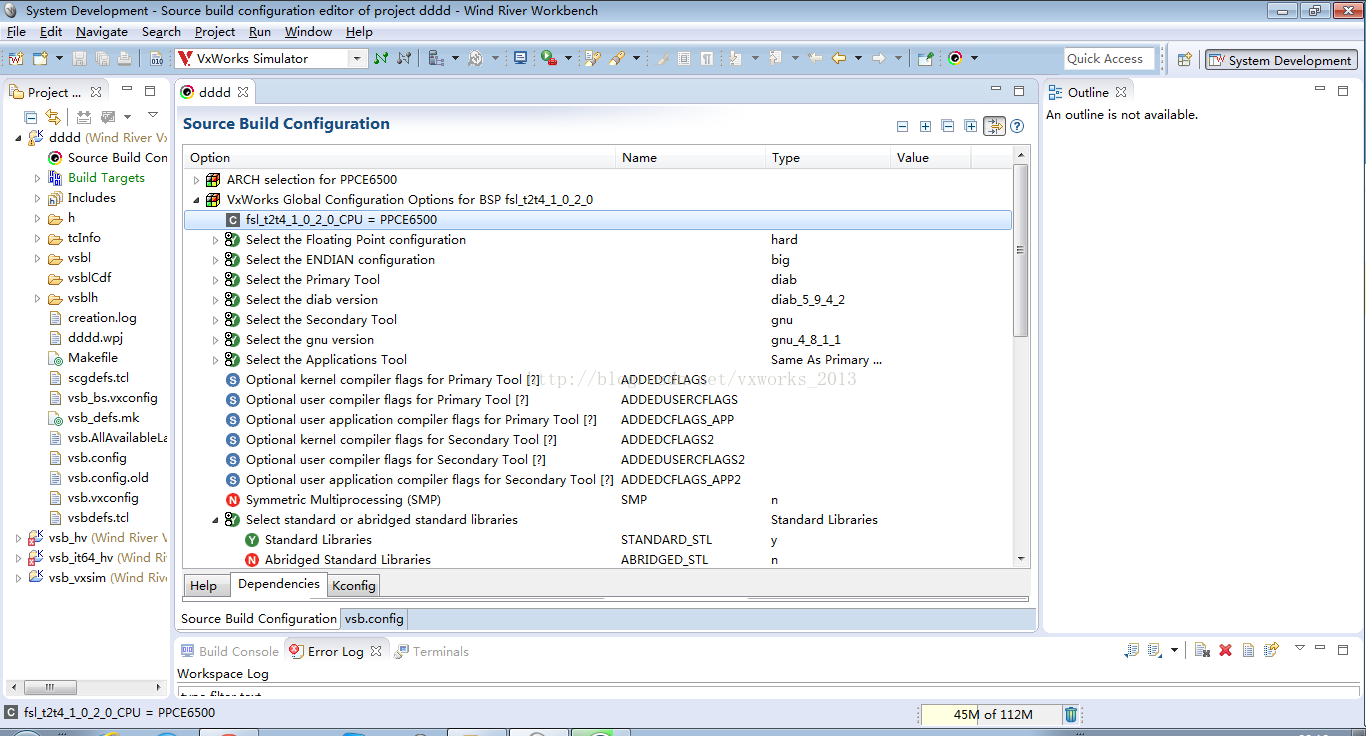The image size is (1366, 736).
Task: Select vsb.config.old file
Action: [108, 478]
